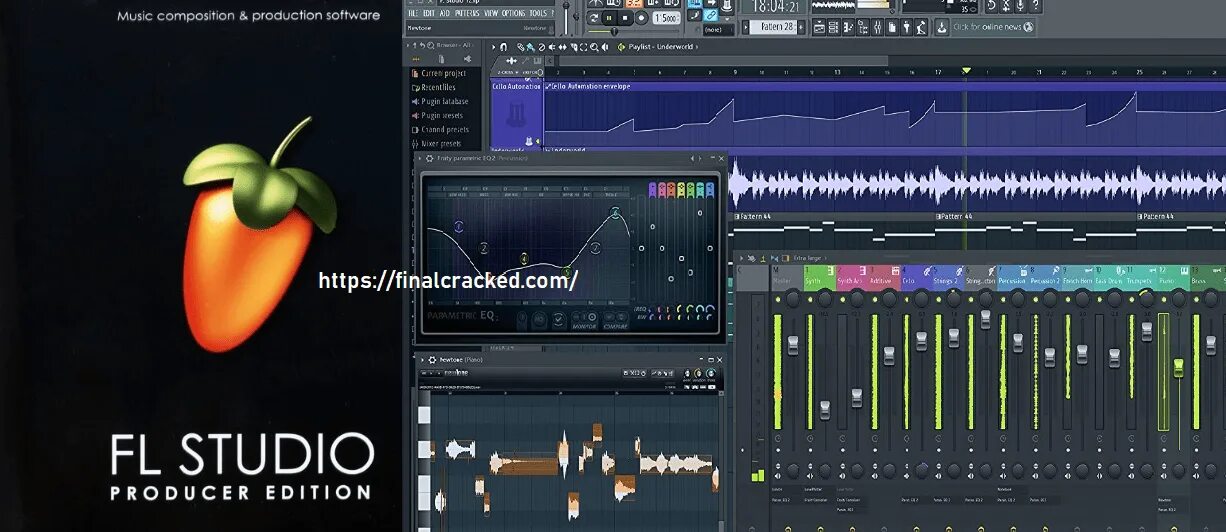Image resolution: width=1226 pixels, height=532 pixels.
Task: Expand Plugin presets in the Browser
Action: pyautogui.click(x=437, y=115)
